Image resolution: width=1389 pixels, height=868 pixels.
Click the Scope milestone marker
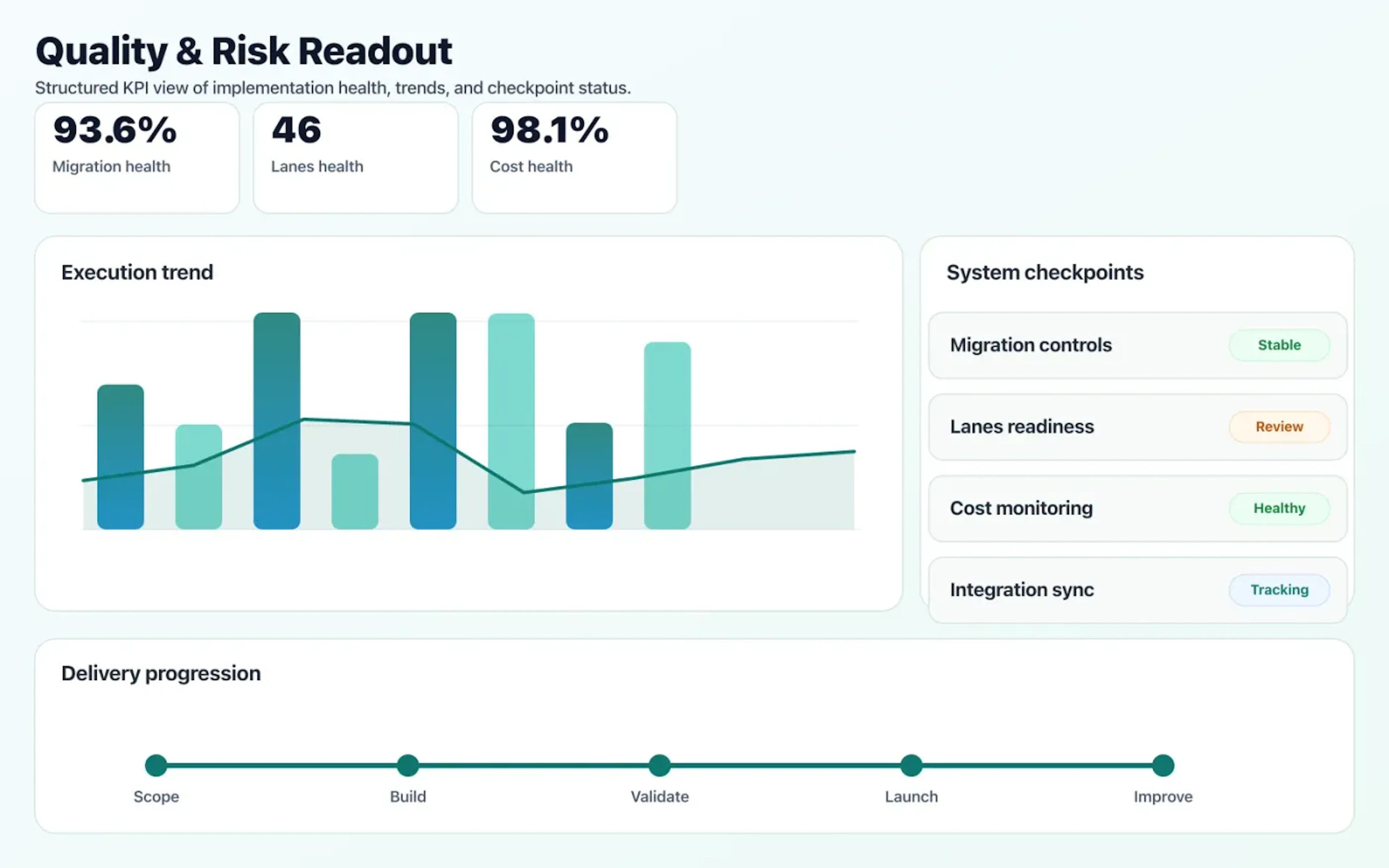156,765
